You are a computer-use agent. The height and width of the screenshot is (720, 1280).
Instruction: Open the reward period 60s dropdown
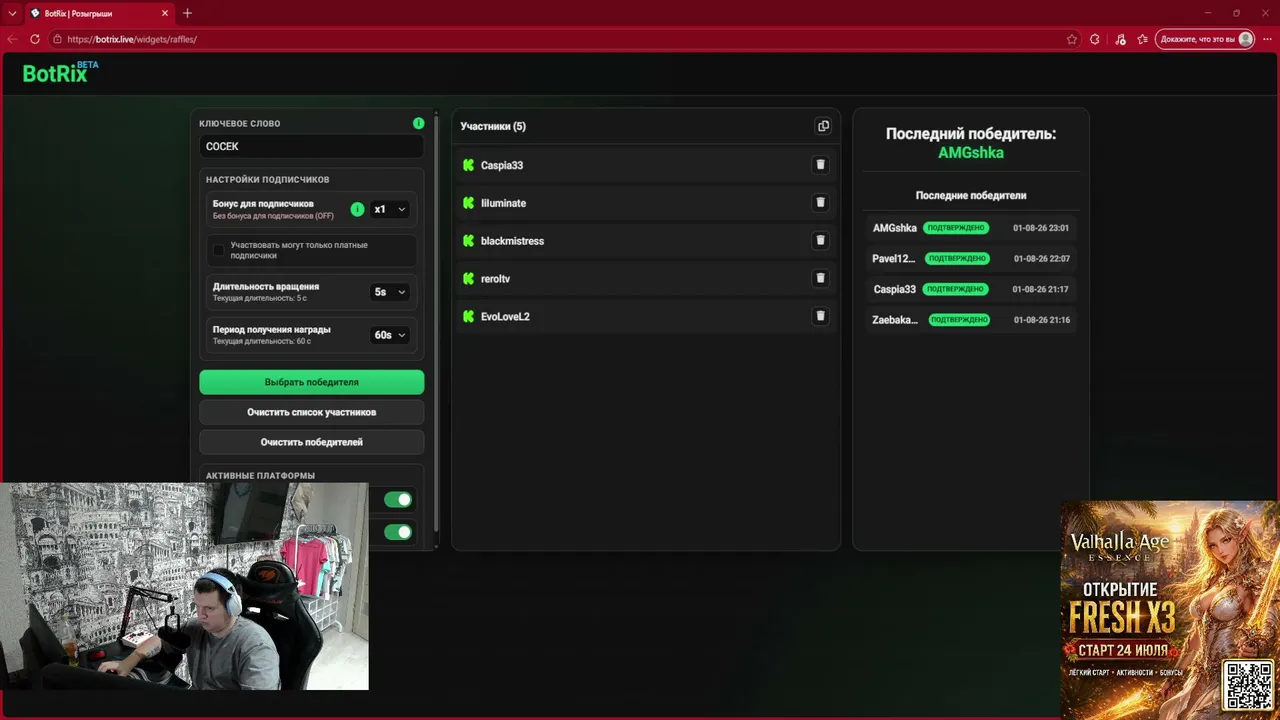[390, 335]
